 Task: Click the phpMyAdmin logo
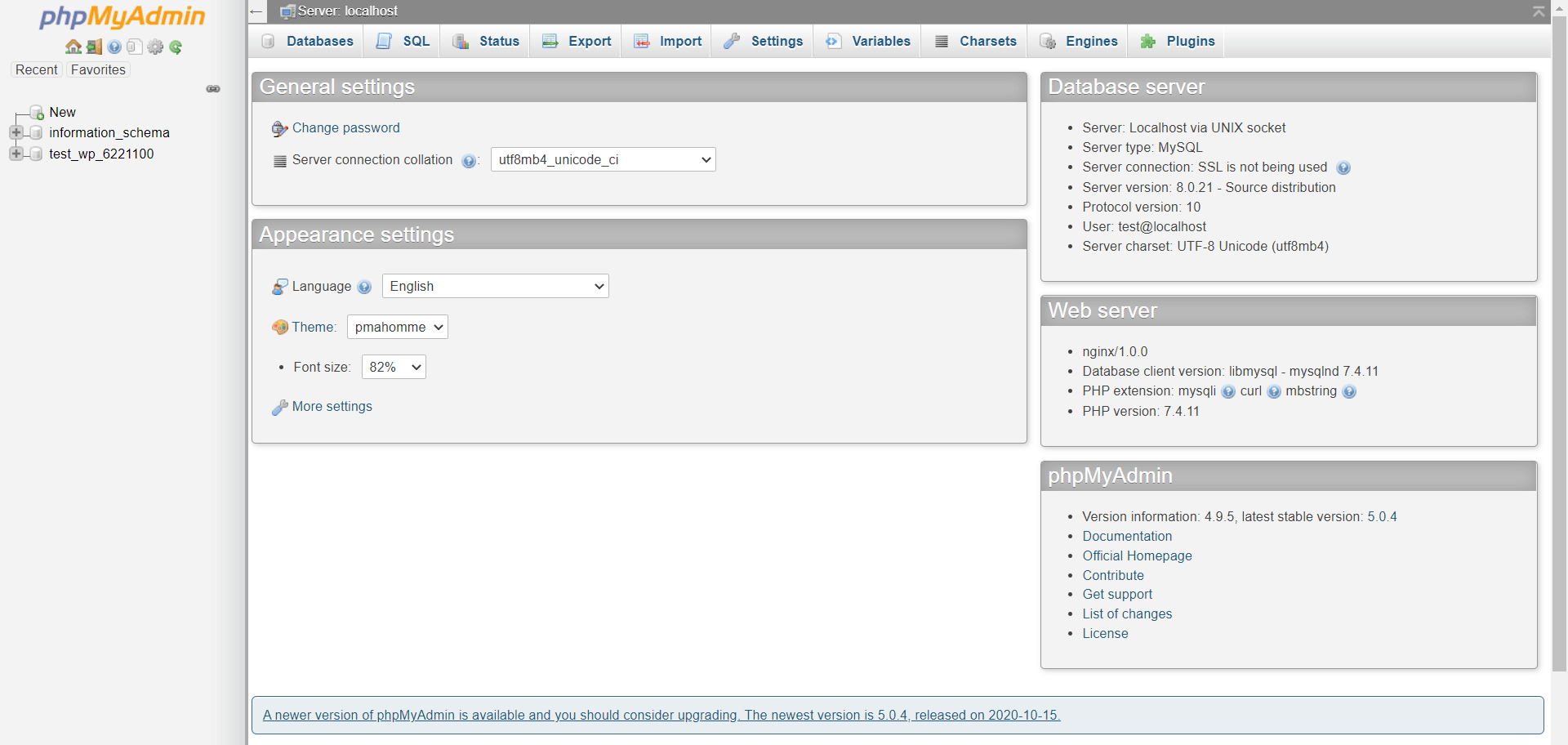(122, 16)
